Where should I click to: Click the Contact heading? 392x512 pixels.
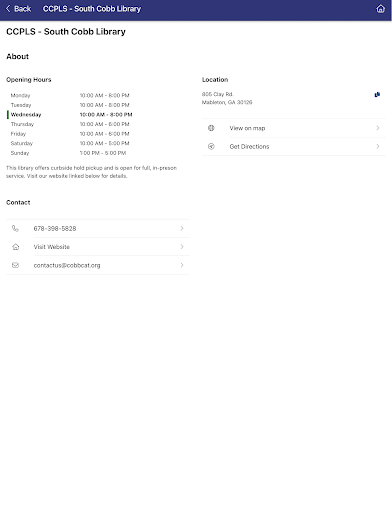tap(18, 202)
